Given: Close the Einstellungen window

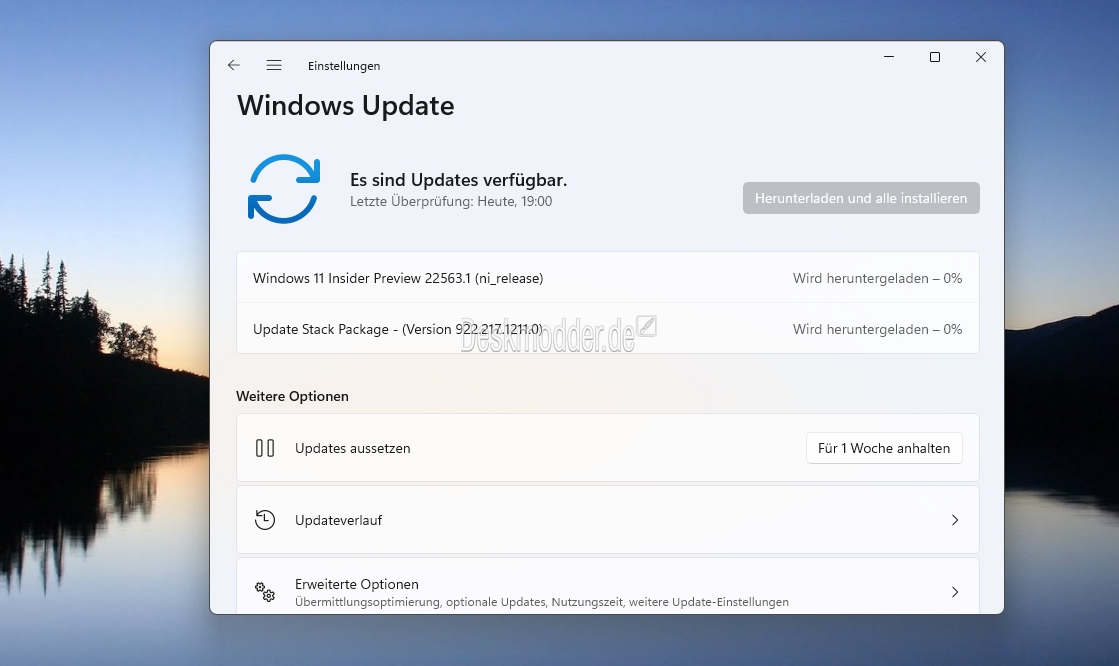Looking at the screenshot, I should tap(981, 57).
